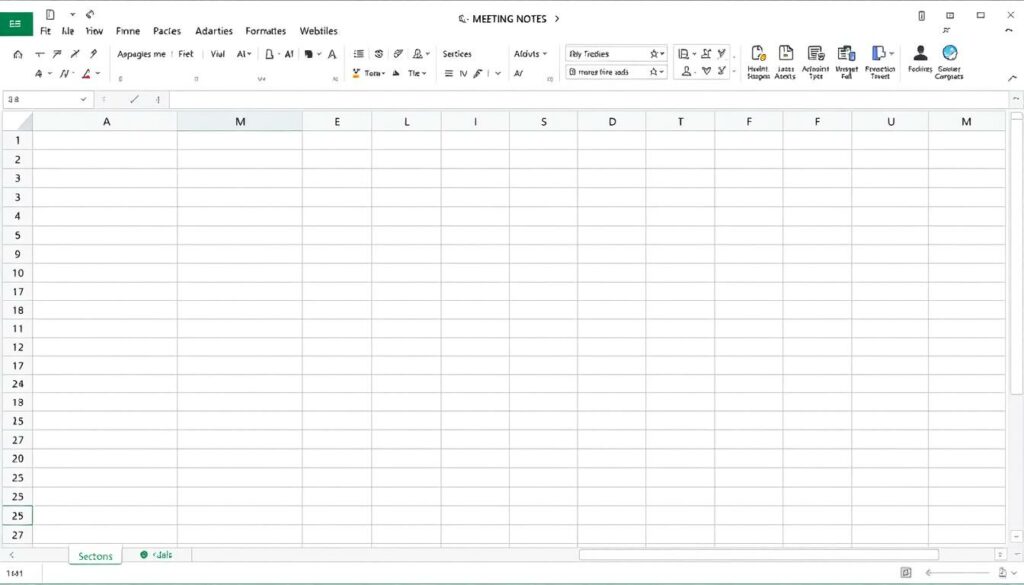Viewport: 1024px width, 585px height.
Task: Click the heart-shaped icon in filter group
Action: click(x=707, y=71)
